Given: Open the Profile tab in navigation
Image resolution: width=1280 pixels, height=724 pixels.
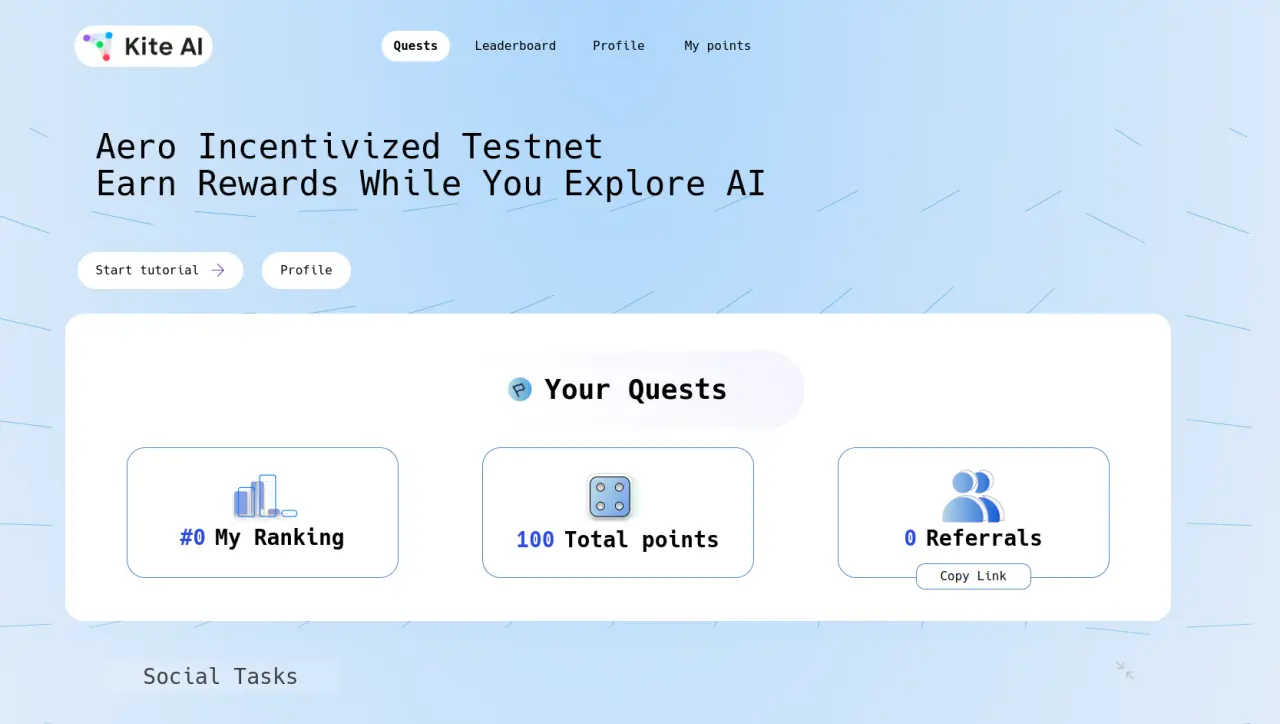Looking at the screenshot, I should [x=618, y=46].
